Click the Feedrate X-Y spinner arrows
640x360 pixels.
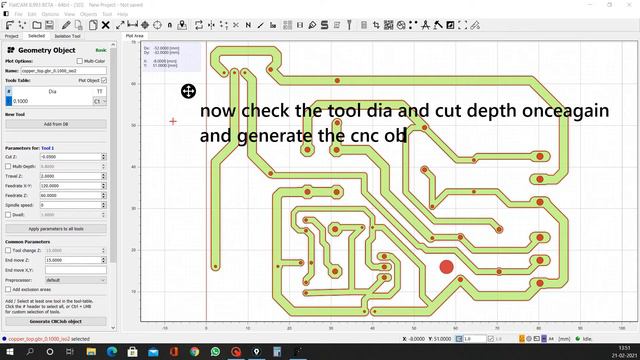(104, 186)
